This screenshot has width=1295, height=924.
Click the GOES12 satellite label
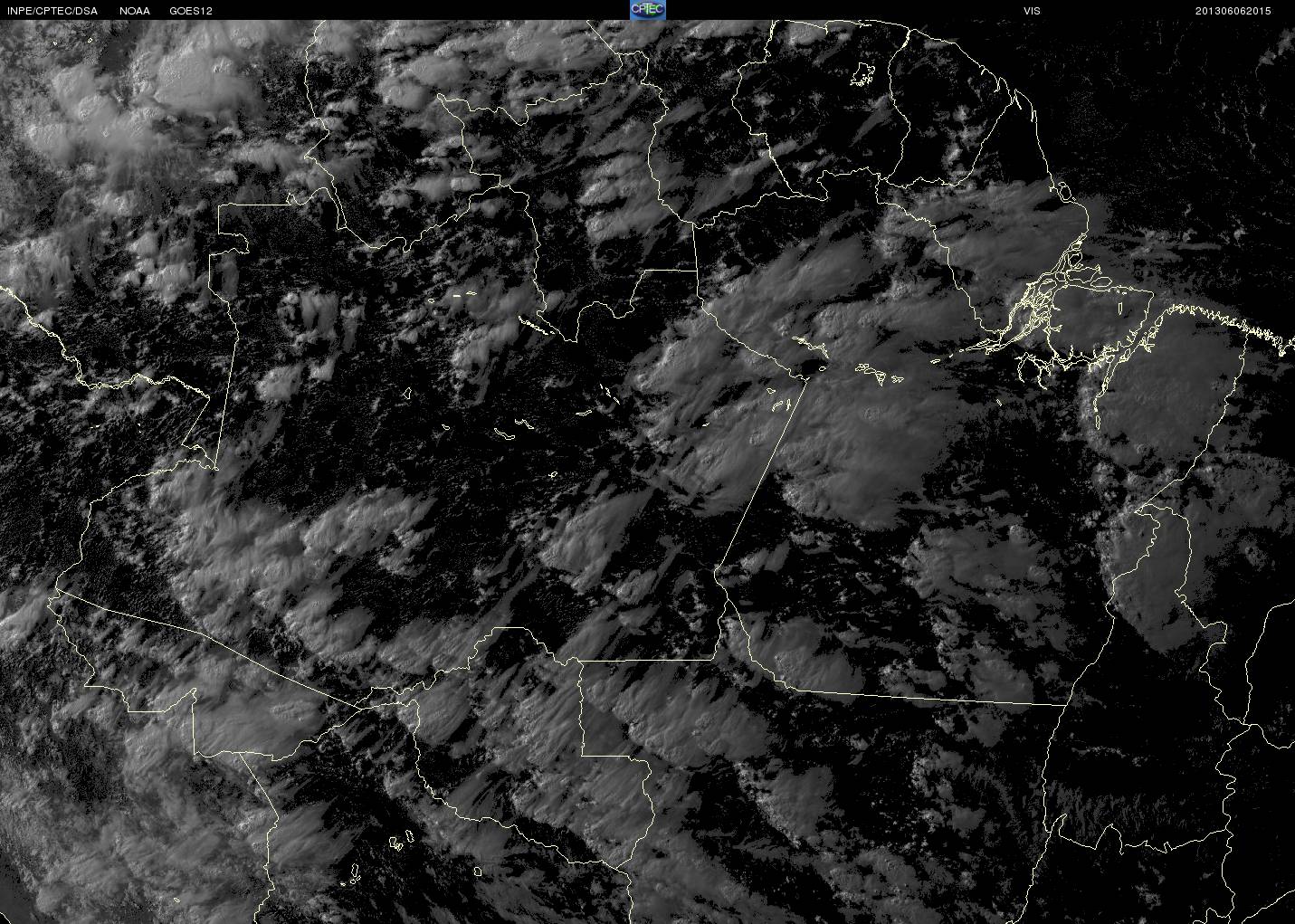tap(191, 11)
